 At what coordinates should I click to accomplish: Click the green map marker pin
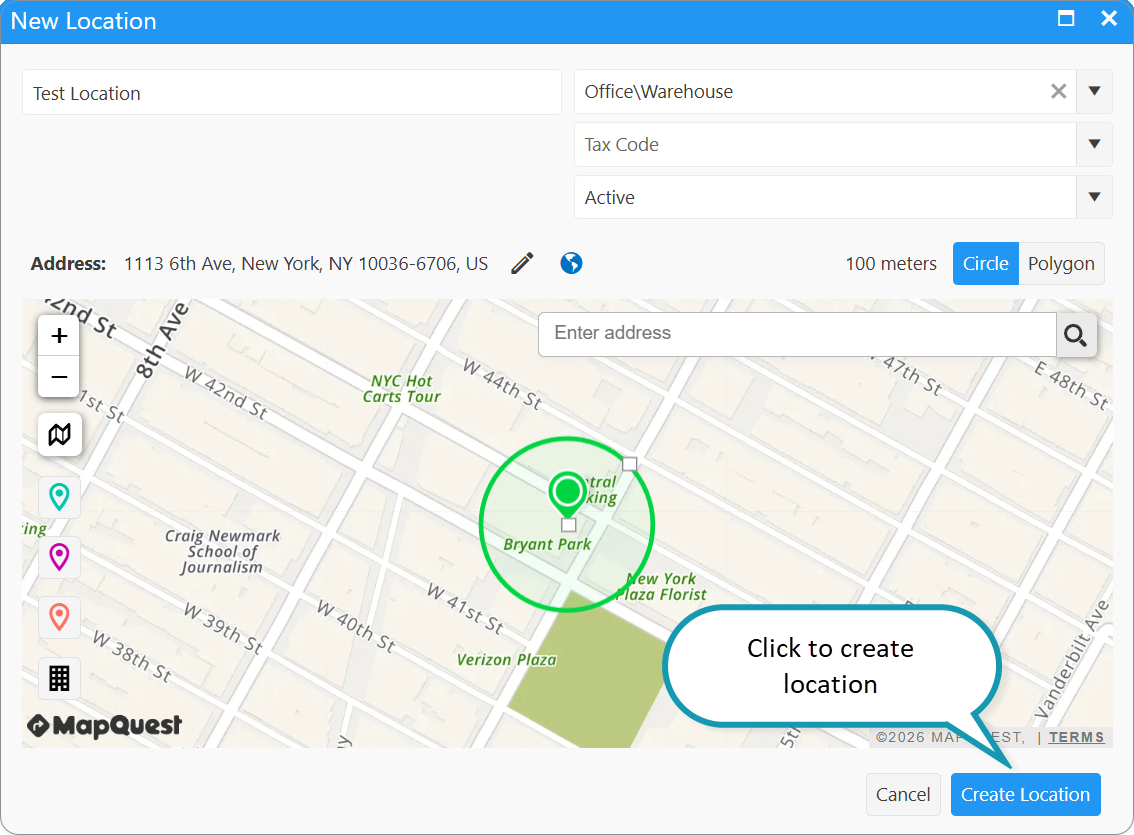(568, 494)
